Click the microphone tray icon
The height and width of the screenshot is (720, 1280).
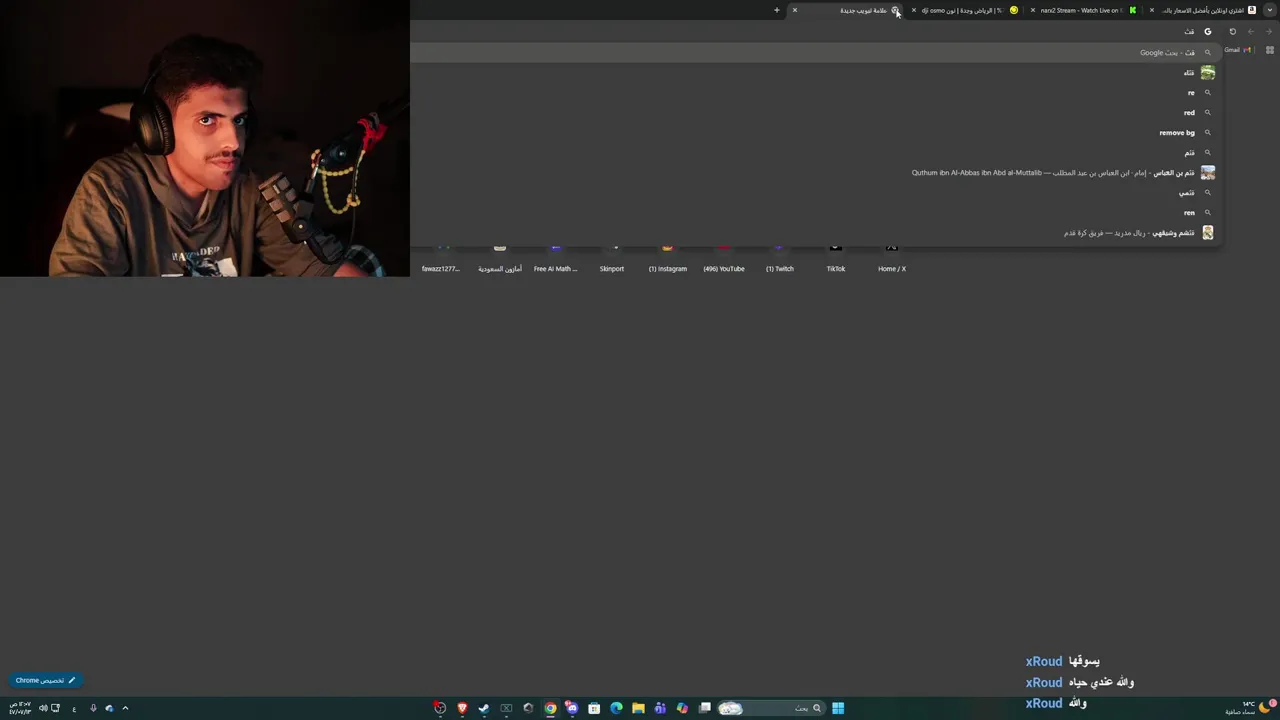(x=93, y=708)
